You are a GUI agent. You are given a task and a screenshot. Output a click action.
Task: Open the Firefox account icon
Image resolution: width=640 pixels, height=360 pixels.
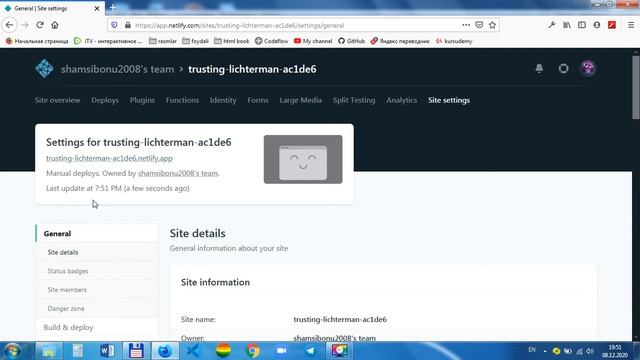(x=597, y=25)
